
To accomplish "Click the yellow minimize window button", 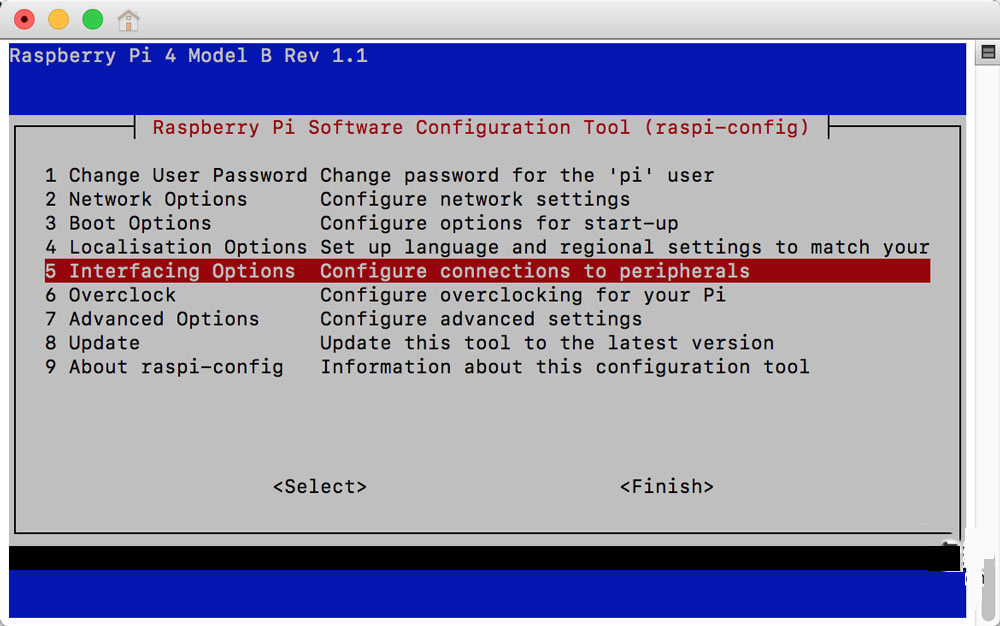I will pyautogui.click(x=59, y=19).
